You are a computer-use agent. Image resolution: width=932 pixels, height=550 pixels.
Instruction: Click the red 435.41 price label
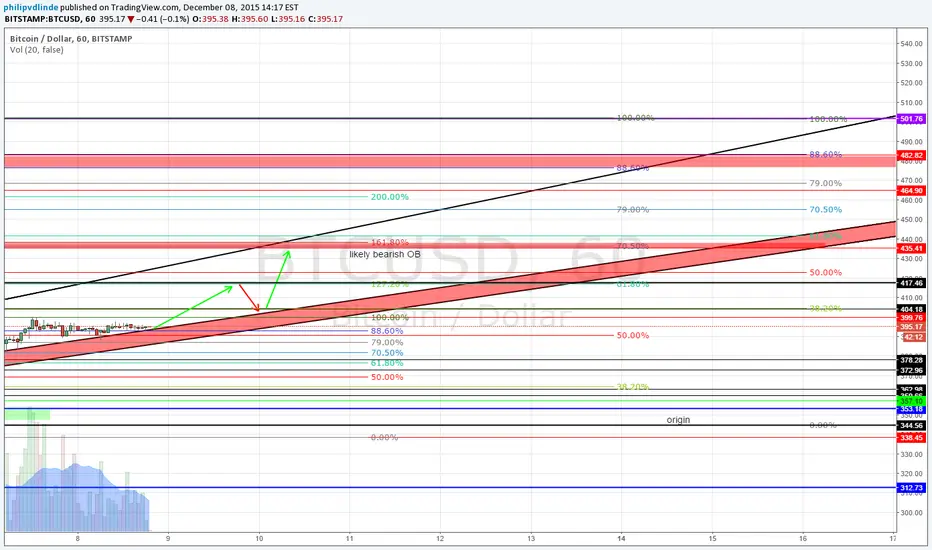coord(911,249)
